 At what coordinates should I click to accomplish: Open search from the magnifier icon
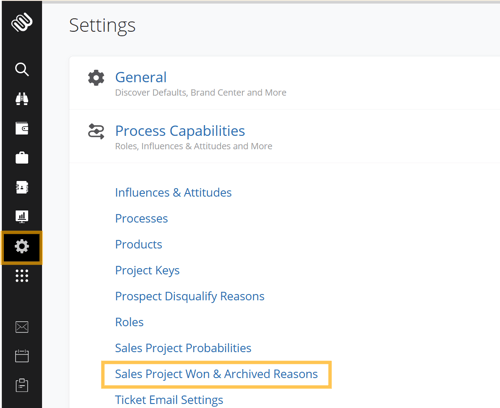click(22, 69)
